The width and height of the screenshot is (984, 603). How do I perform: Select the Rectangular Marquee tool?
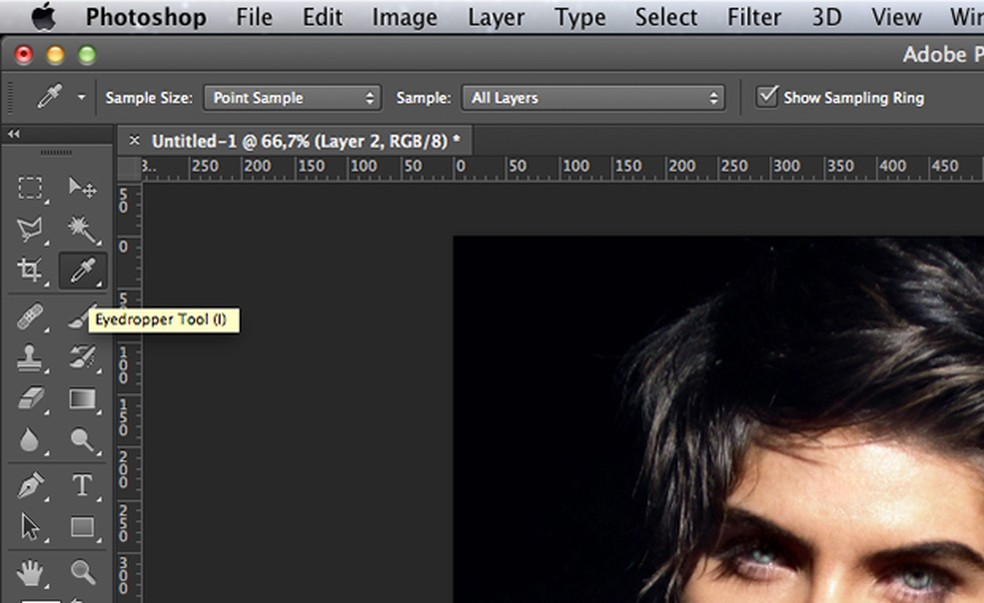click(x=29, y=188)
